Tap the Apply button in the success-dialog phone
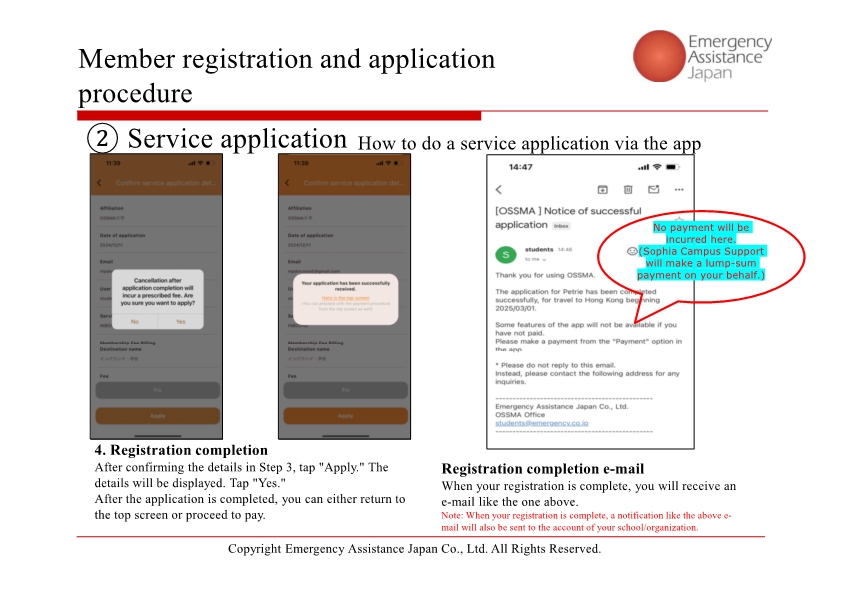The height and width of the screenshot is (596, 842). 345,416
